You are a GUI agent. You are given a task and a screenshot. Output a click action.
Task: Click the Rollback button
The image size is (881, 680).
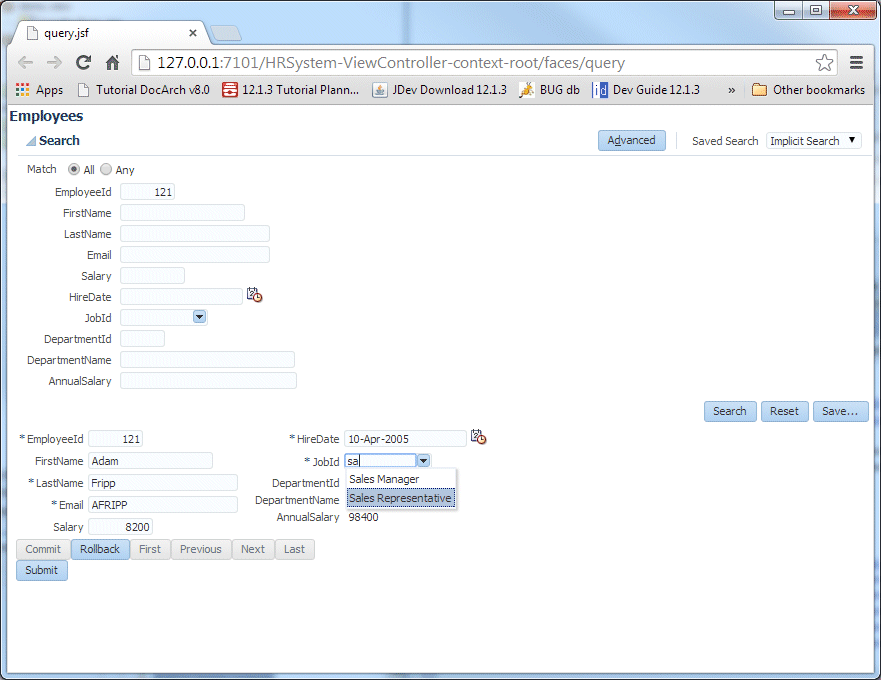coord(100,549)
